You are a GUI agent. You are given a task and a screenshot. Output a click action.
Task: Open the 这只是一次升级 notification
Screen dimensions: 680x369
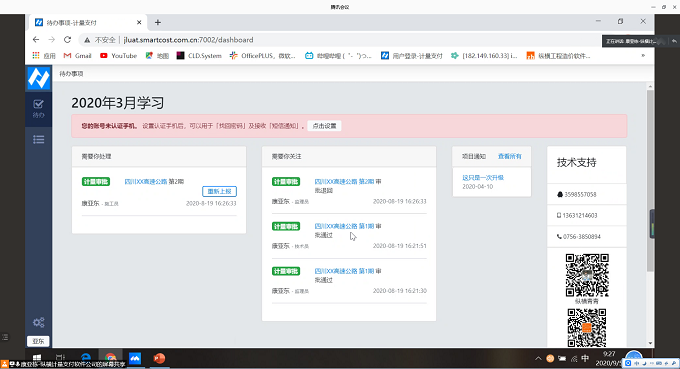483,177
